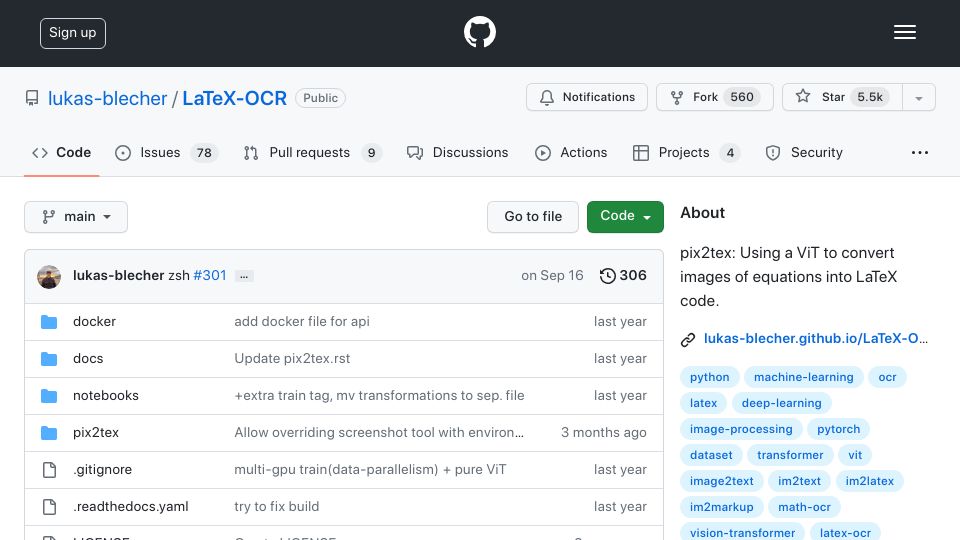Show more repository tabs via ellipsis
Image resolution: width=960 pixels, height=540 pixels.
(x=920, y=152)
